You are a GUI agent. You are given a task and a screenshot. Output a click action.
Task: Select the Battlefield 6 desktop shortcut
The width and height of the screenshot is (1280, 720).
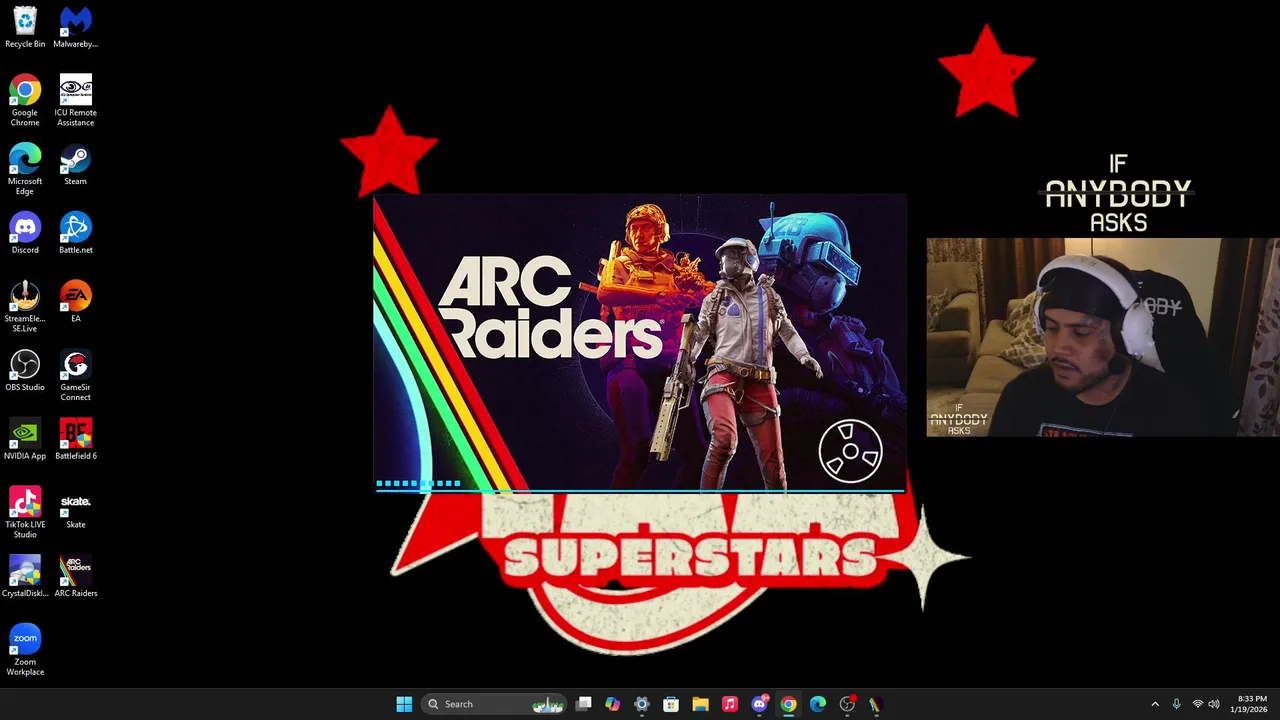coord(75,440)
